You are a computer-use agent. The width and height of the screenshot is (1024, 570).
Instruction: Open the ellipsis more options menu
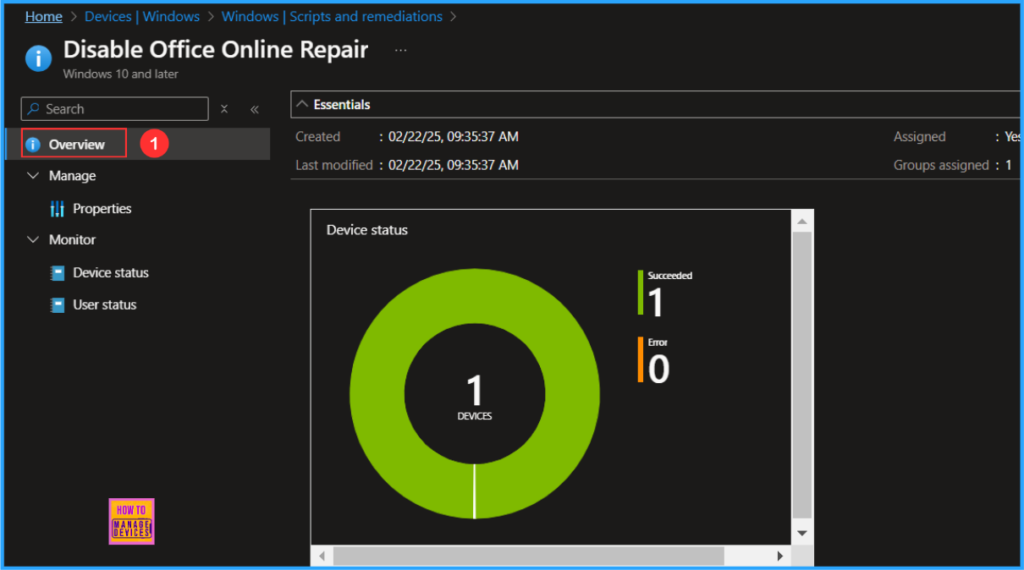pyautogui.click(x=400, y=50)
